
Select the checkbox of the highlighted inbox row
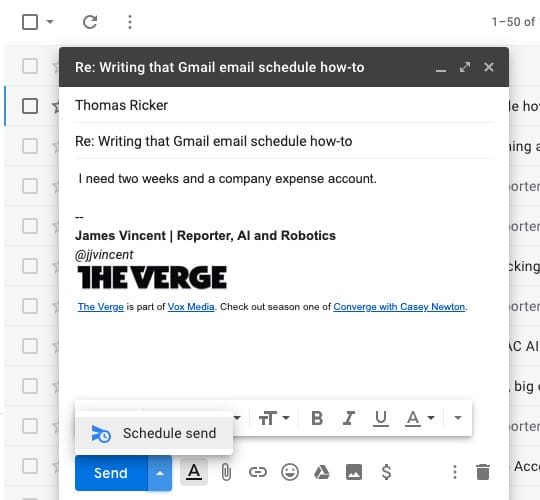tap(30, 106)
